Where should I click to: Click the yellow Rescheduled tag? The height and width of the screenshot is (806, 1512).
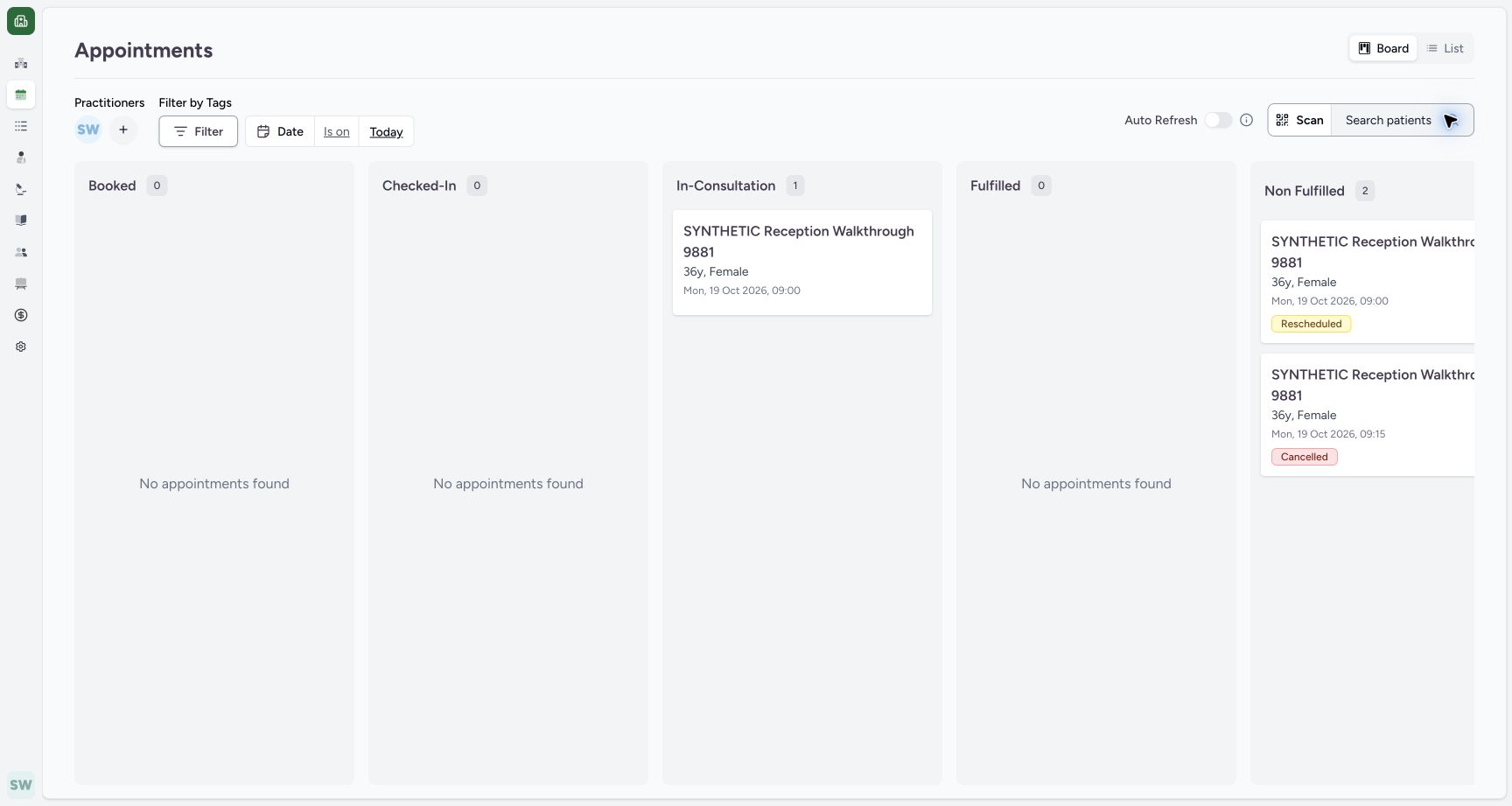[1311, 324]
